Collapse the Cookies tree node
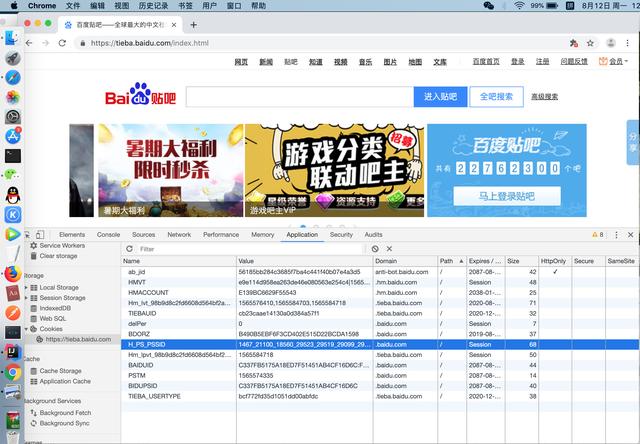 27,329
